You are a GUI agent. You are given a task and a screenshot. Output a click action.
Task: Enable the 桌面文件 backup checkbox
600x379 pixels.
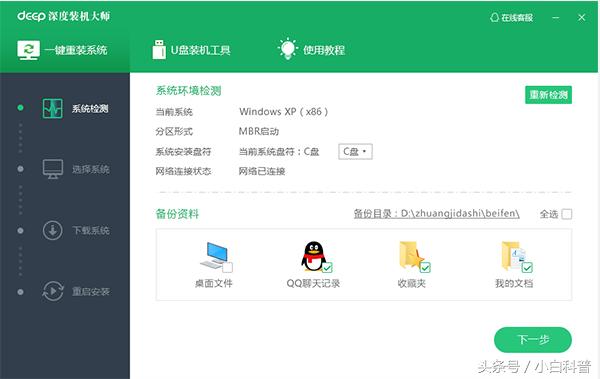click(227, 267)
